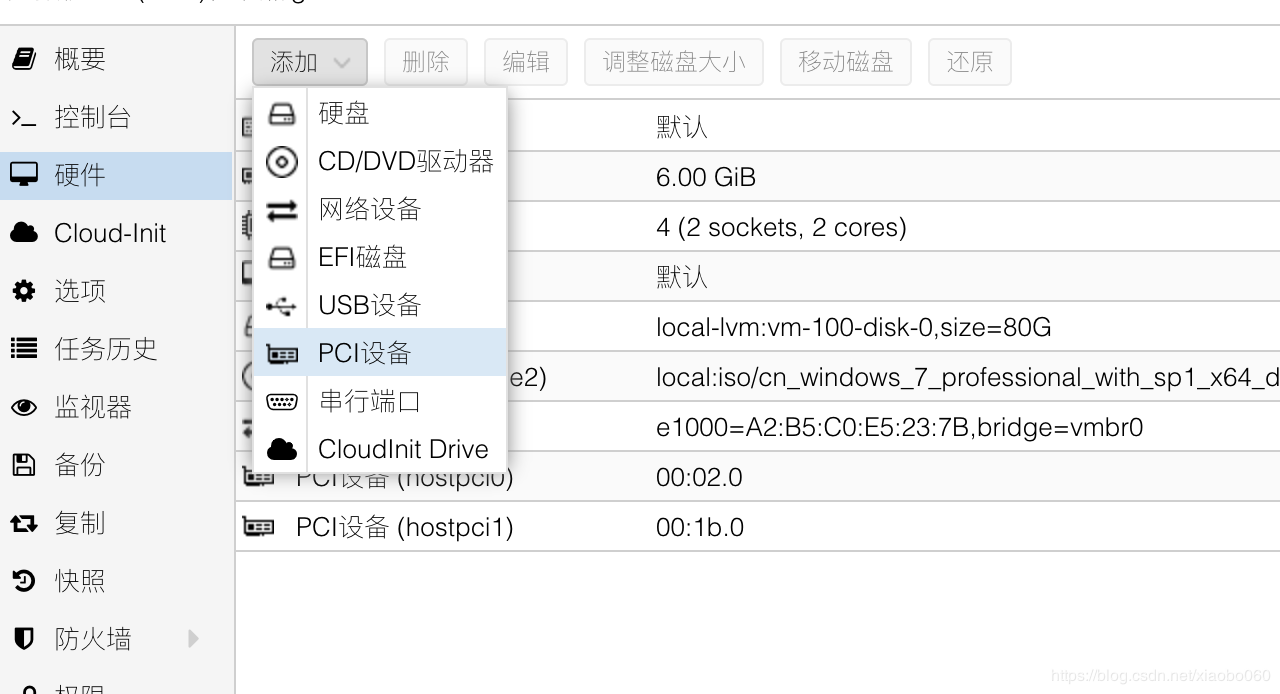Expand the 防火墙 submenu arrow
The height and width of the screenshot is (694, 1280).
(193, 638)
